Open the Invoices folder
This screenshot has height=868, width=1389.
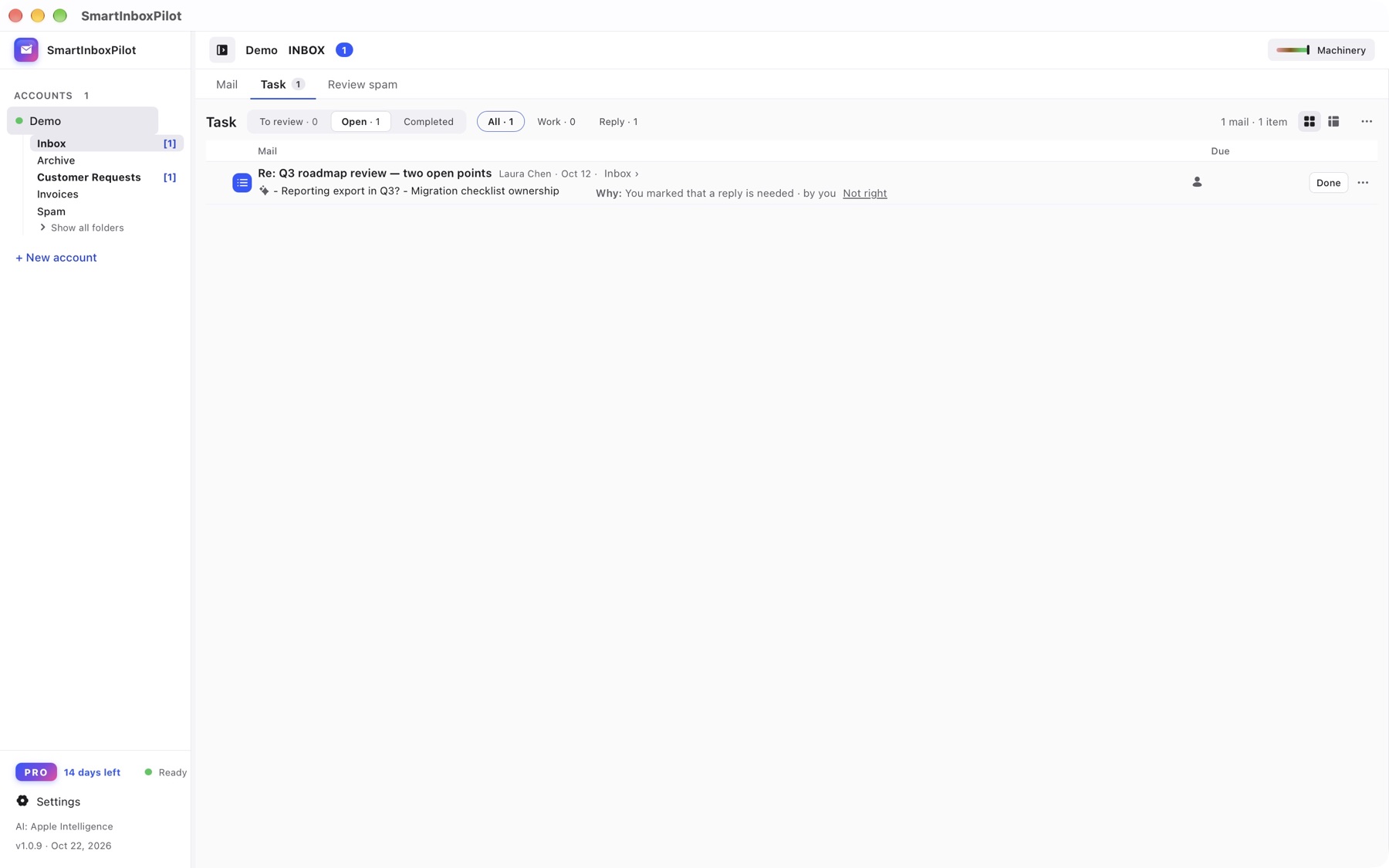58,194
